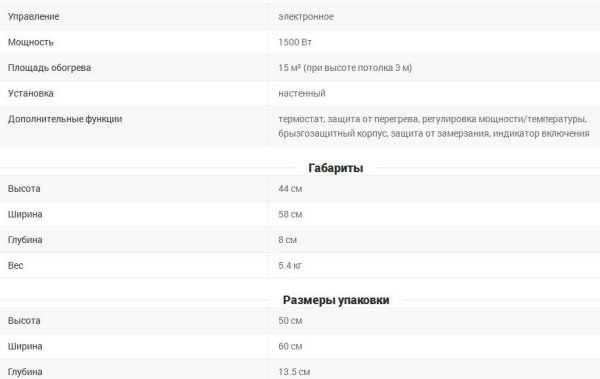Select the настенный installation value
This screenshot has width=600, height=379.
(302, 93)
